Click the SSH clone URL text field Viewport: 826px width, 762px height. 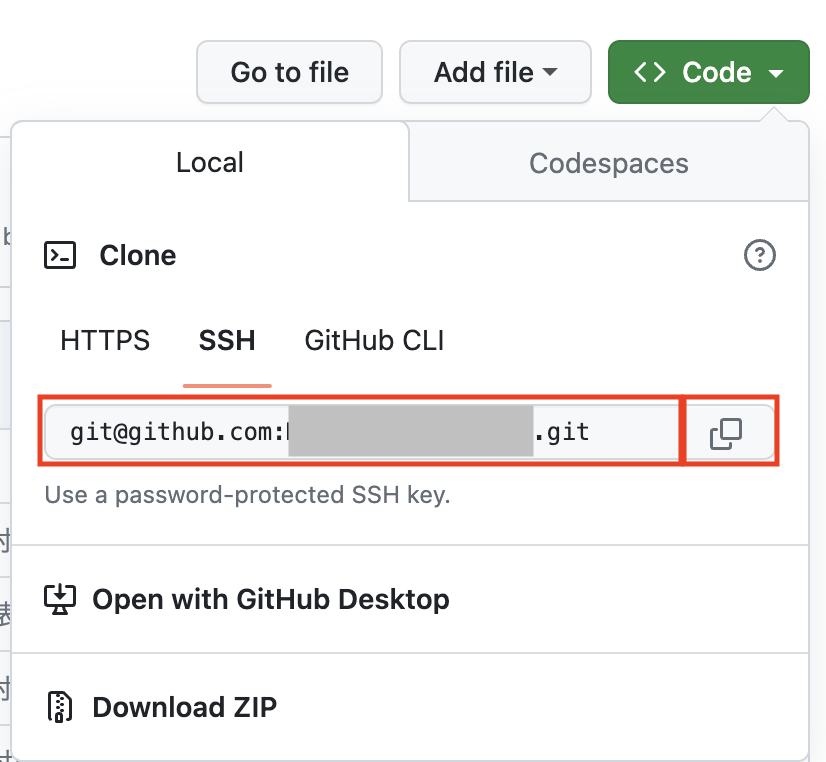pos(360,432)
